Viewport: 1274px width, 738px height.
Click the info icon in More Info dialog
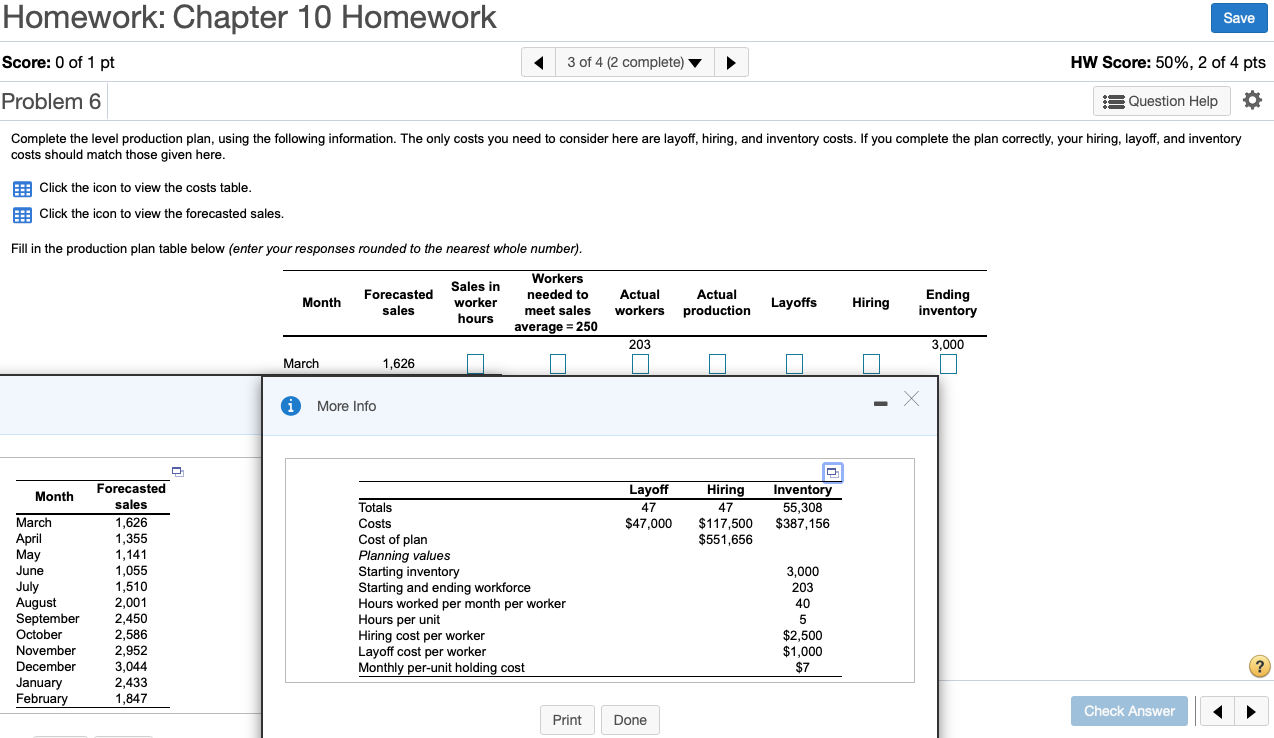point(290,406)
